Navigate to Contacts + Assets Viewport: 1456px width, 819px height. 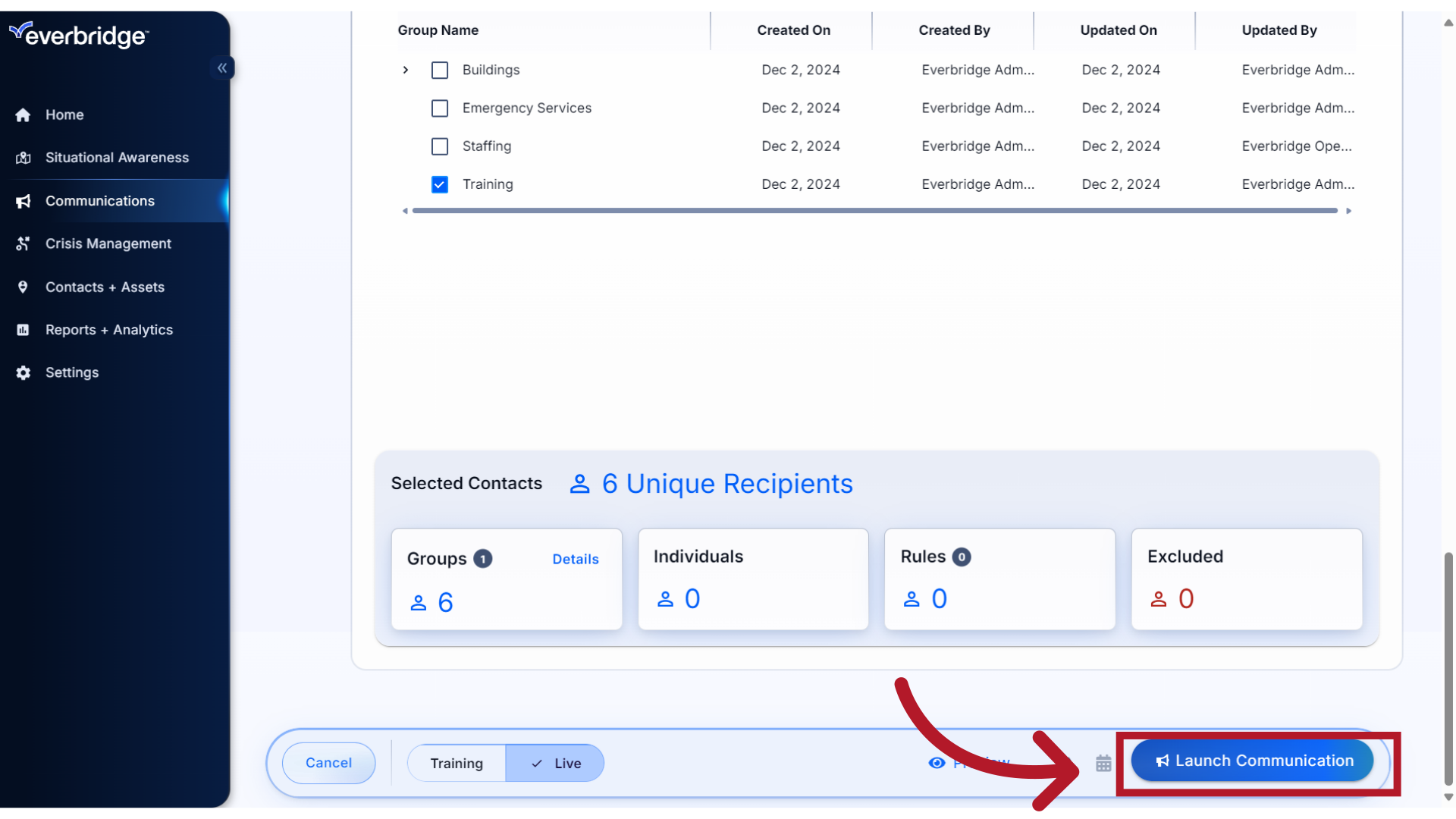click(x=104, y=287)
